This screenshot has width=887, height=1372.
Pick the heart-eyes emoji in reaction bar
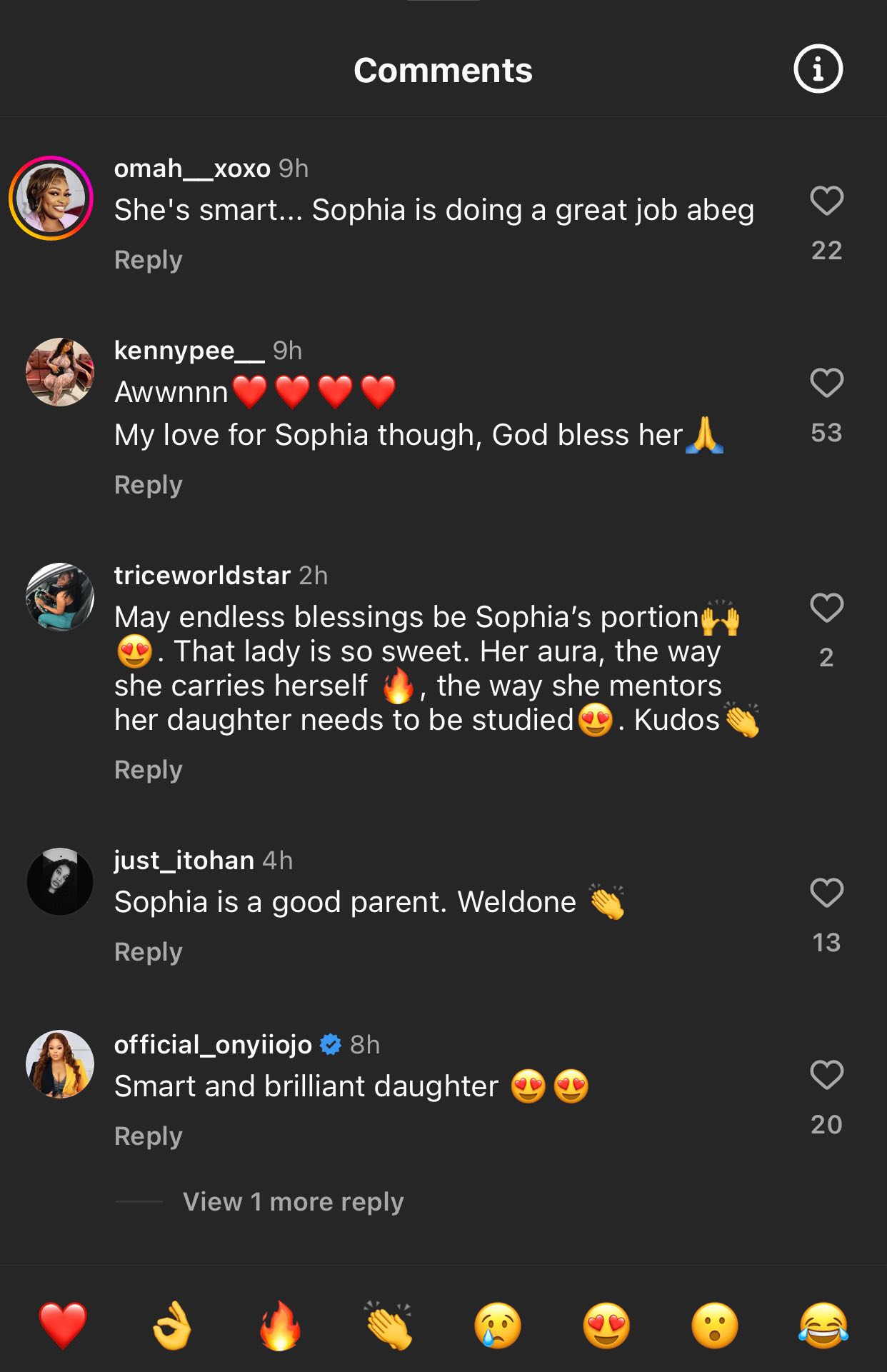[x=606, y=1325]
